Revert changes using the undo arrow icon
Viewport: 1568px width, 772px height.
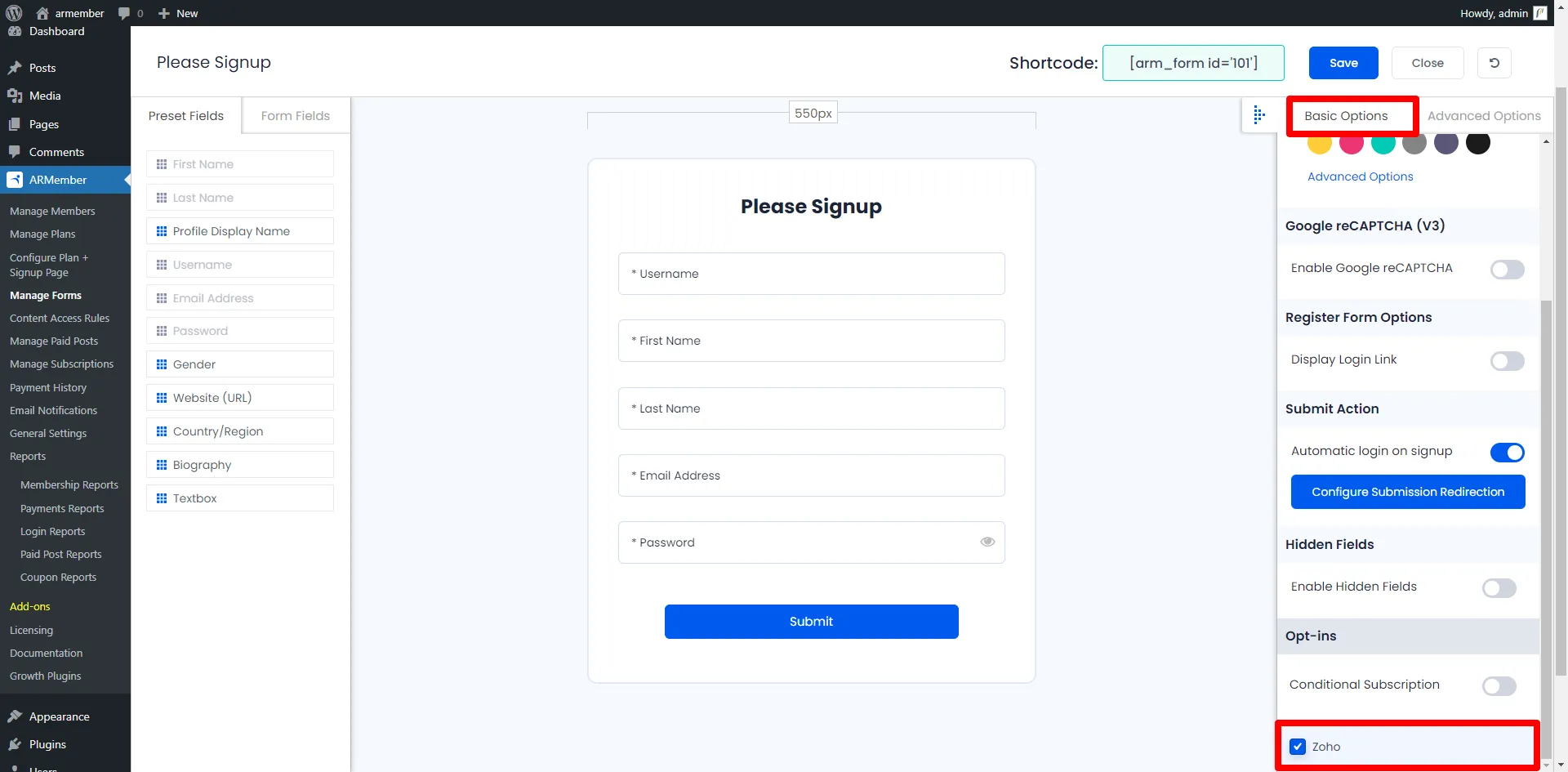click(x=1494, y=62)
